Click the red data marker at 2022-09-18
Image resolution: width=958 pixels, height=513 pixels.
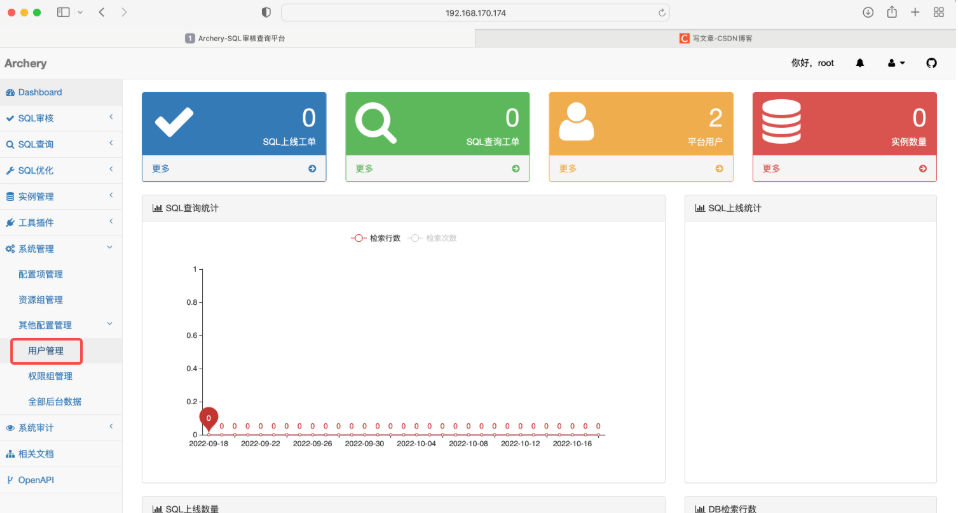pos(208,419)
